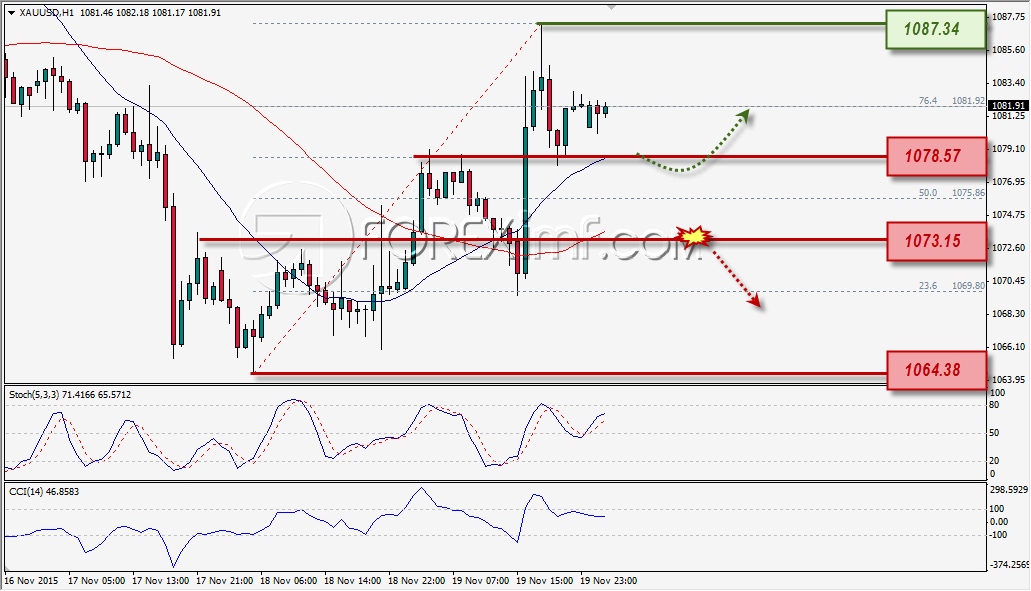Viewport: 1031px width, 591px height.
Task: Expand the XAUUSD,H1 chart menu arrow
Action: click(x=11, y=13)
